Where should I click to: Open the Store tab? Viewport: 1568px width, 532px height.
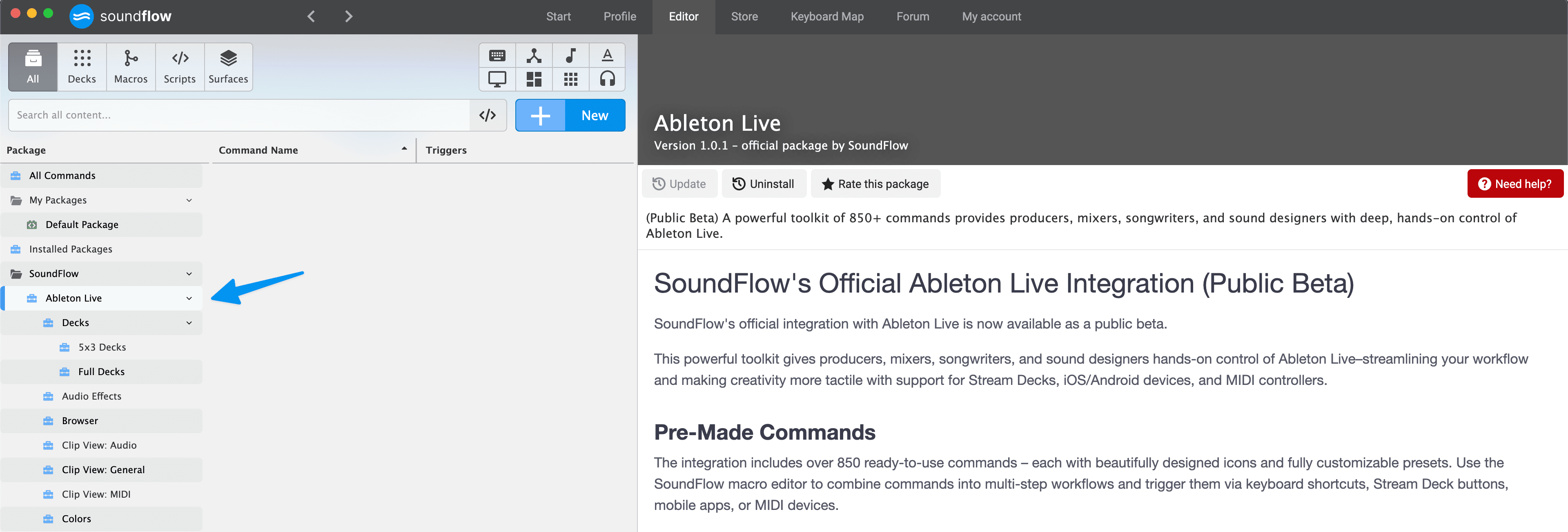pyautogui.click(x=744, y=16)
